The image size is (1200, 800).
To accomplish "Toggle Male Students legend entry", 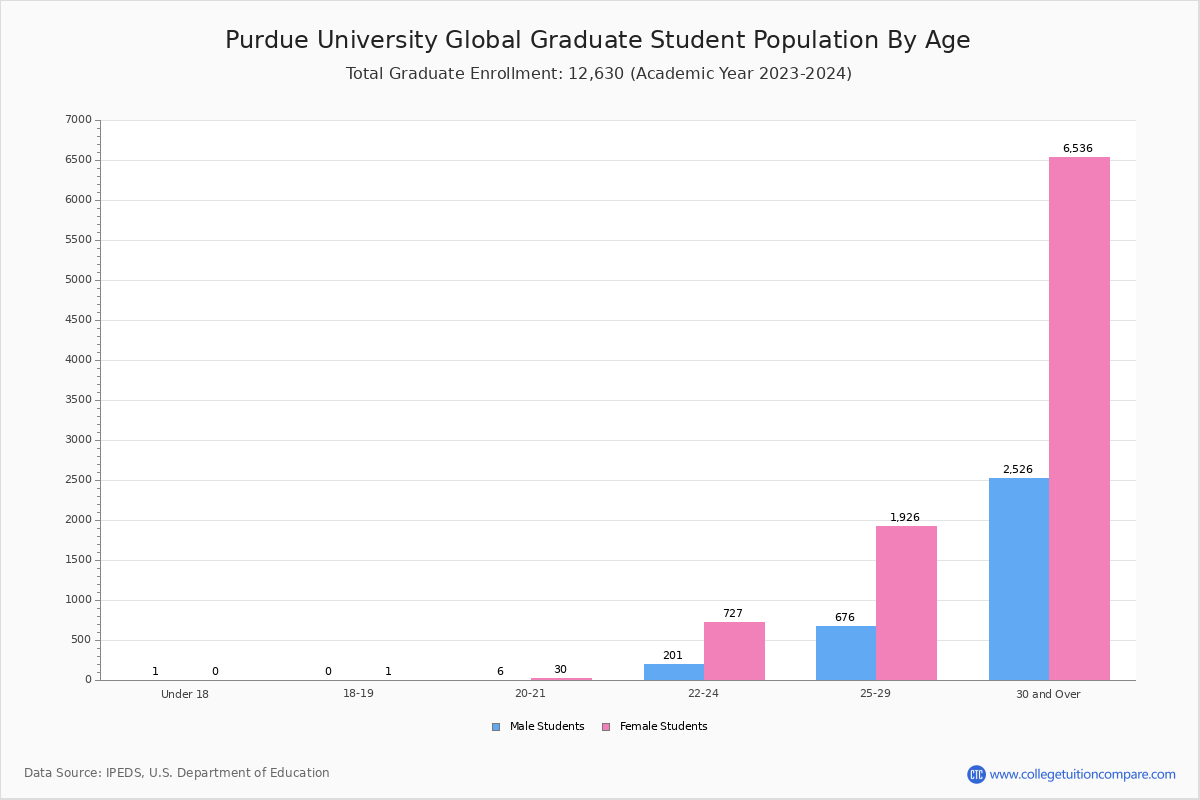I will pos(546,727).
